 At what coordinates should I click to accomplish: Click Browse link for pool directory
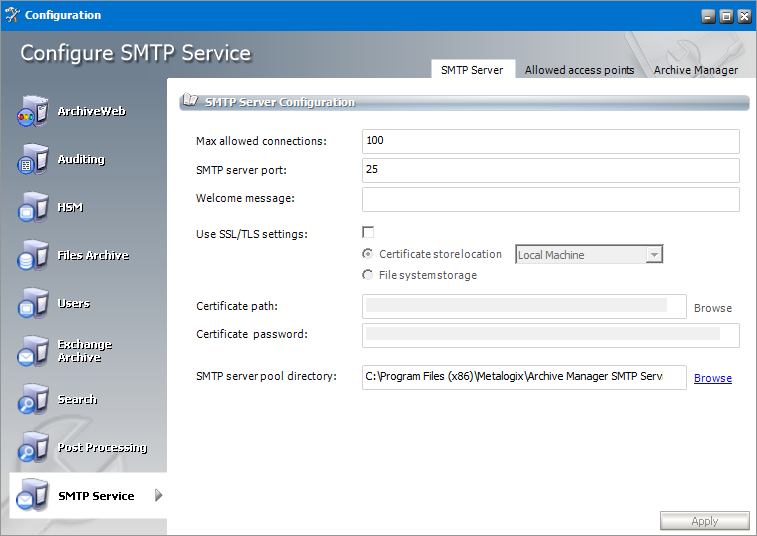[712, 378]
